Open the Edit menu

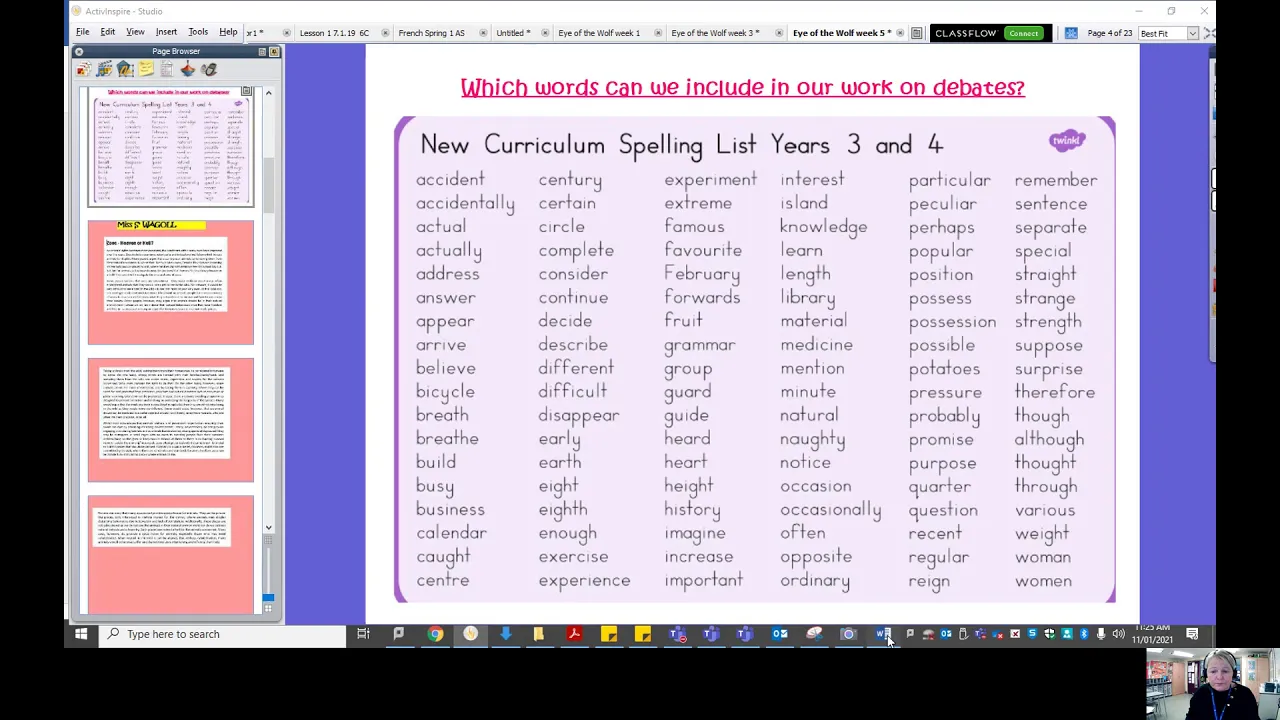(x=107, y=32)
